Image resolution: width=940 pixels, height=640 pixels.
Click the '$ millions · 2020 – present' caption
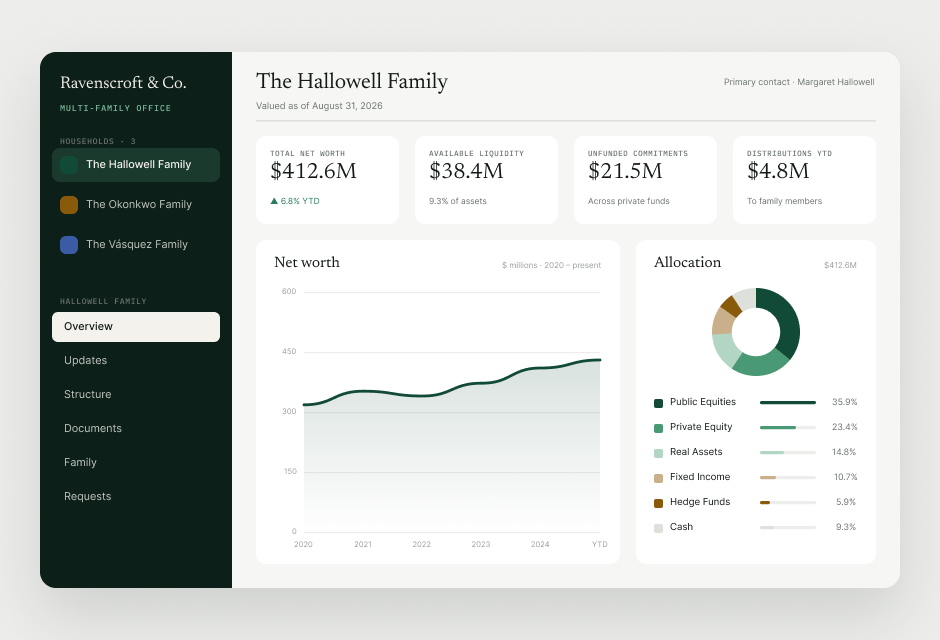click(552, 265)
